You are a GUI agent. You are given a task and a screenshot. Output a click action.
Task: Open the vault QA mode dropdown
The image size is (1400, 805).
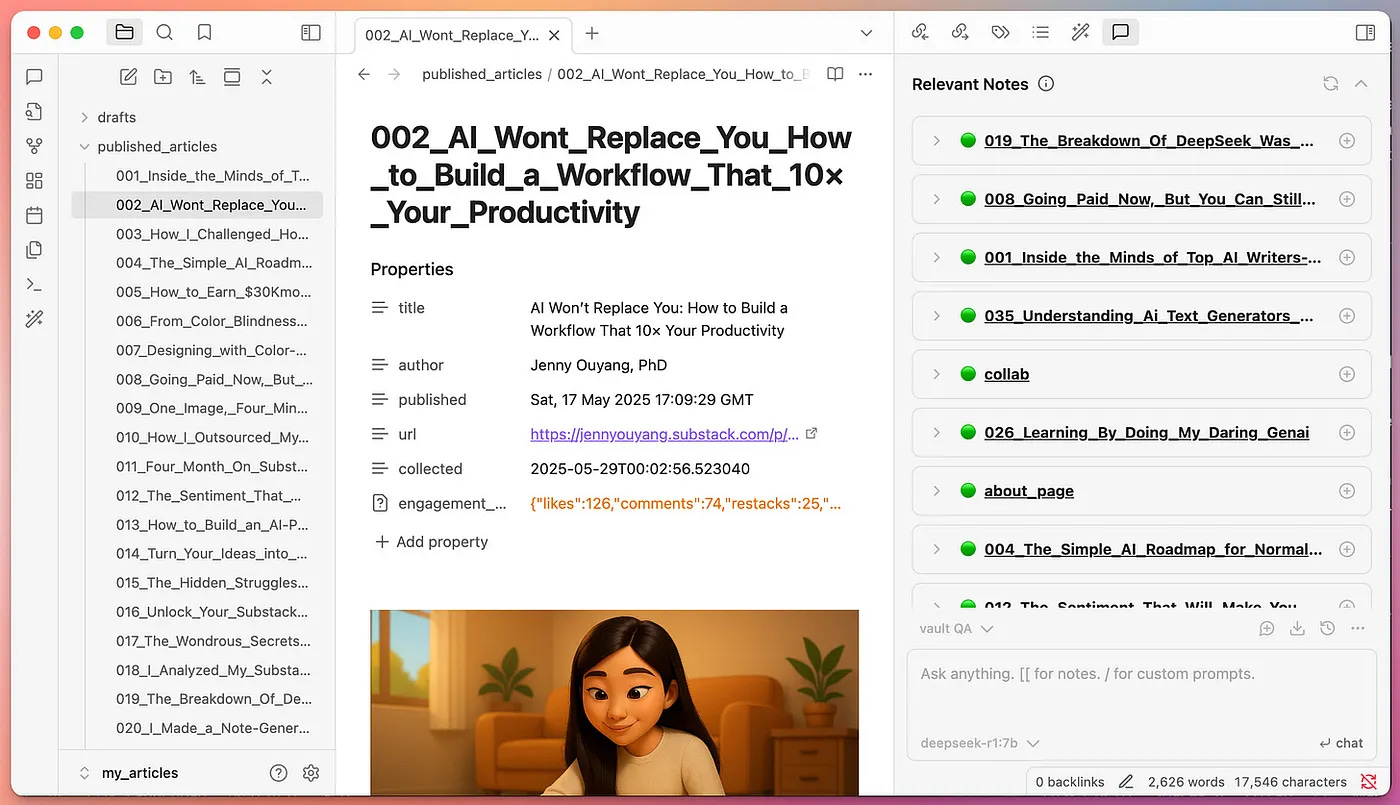pyautogui.click(x=956, y=629)
